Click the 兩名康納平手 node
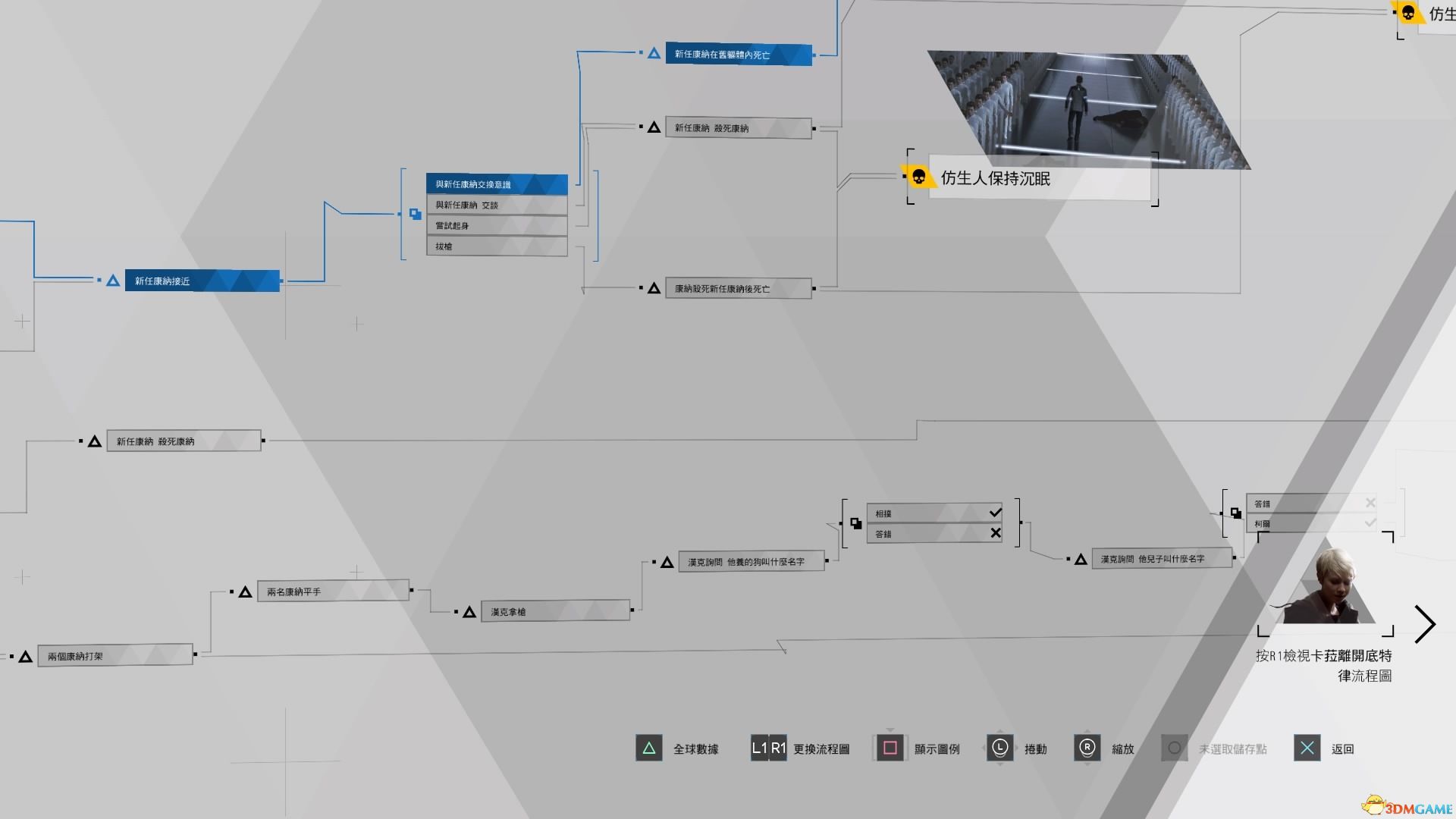This screenshot has height=819, width=1456. click(x=334, y=591)
